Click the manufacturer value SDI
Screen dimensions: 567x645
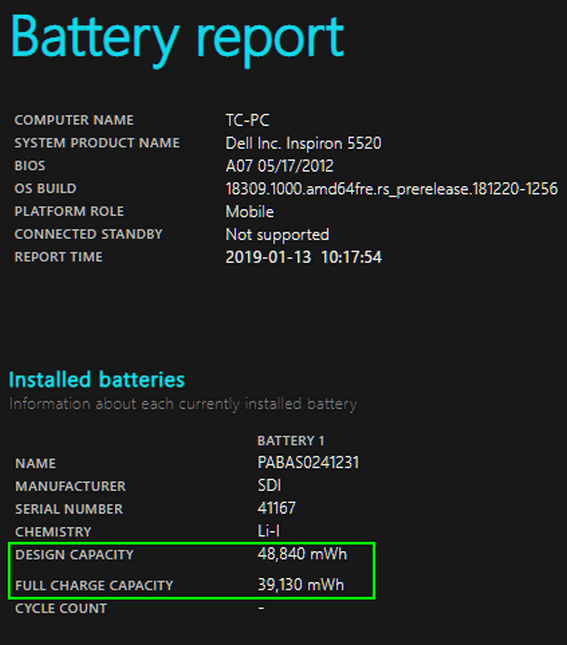[x=269, y=485]
